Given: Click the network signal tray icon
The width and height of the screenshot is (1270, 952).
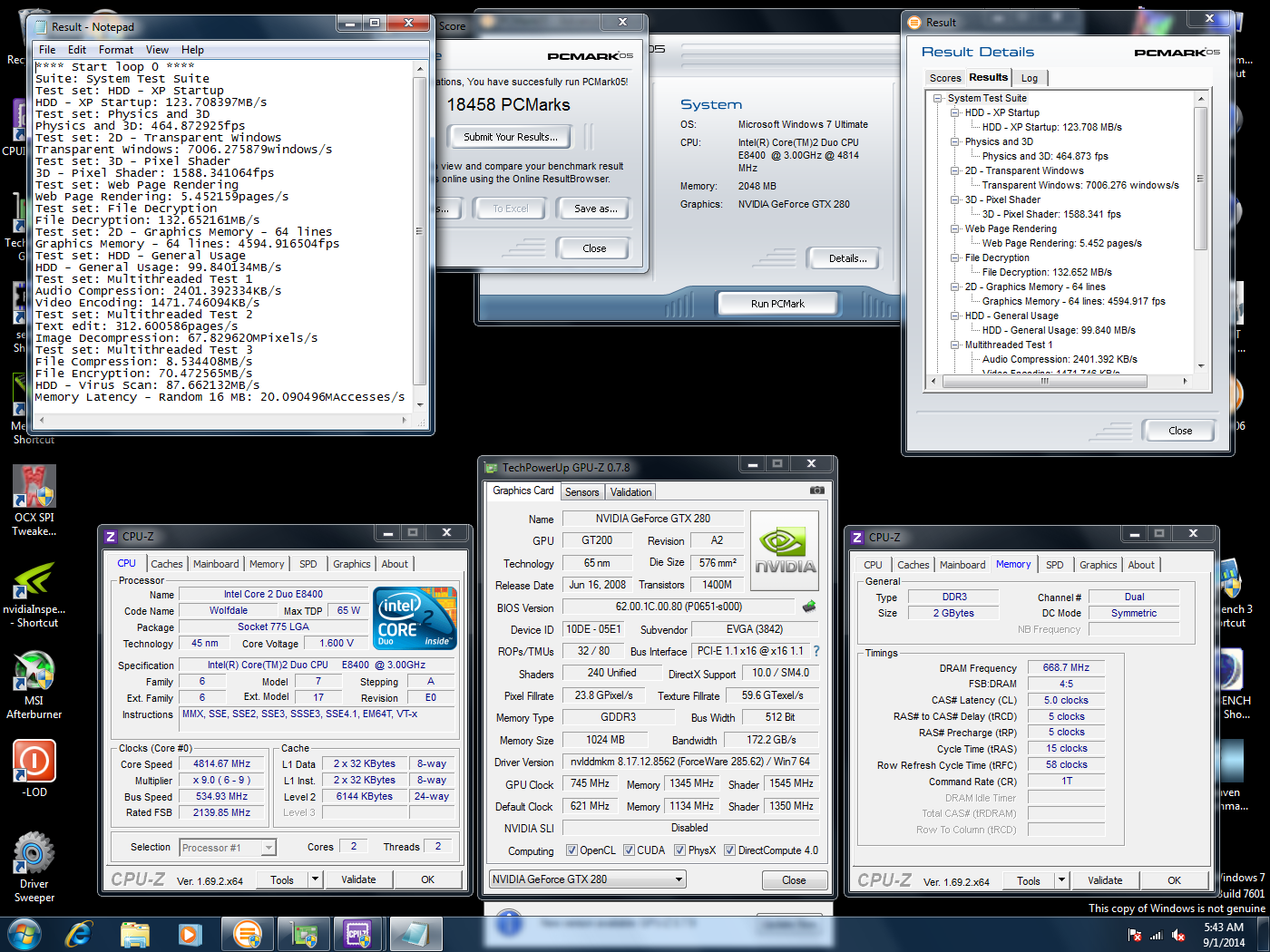Looking at the screenshot, I should click(1157, 935).
